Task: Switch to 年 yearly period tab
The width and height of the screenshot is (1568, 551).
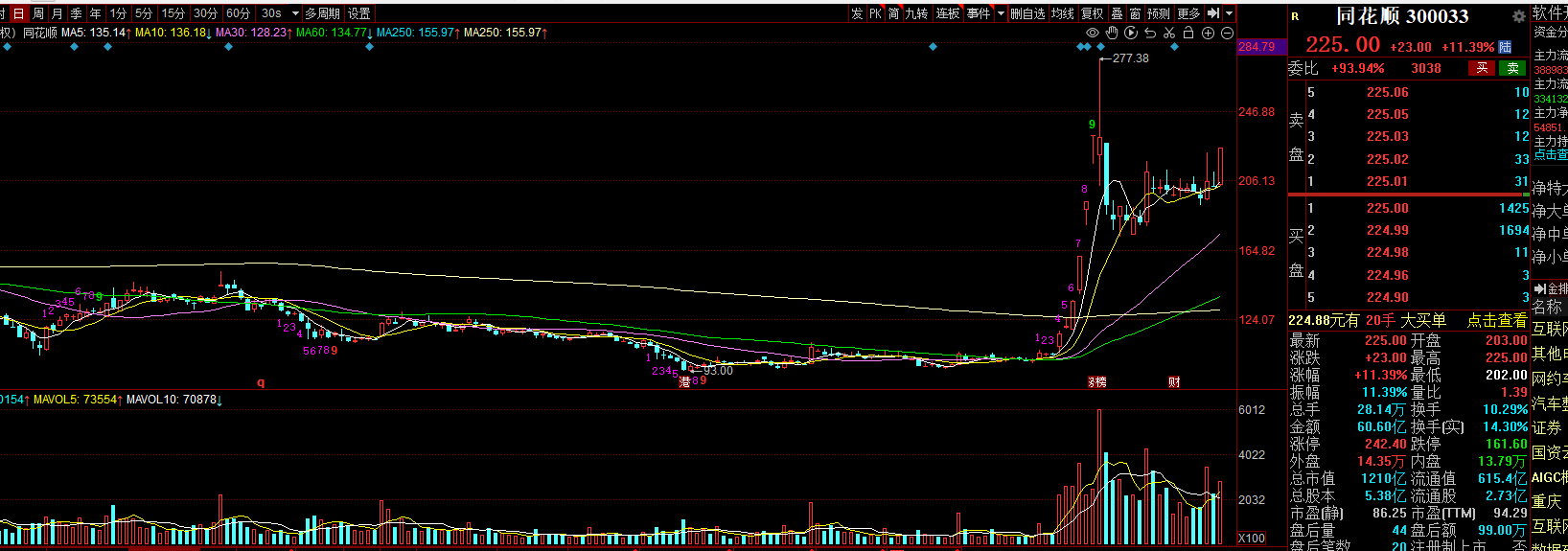Action: (x=96, y=13)
